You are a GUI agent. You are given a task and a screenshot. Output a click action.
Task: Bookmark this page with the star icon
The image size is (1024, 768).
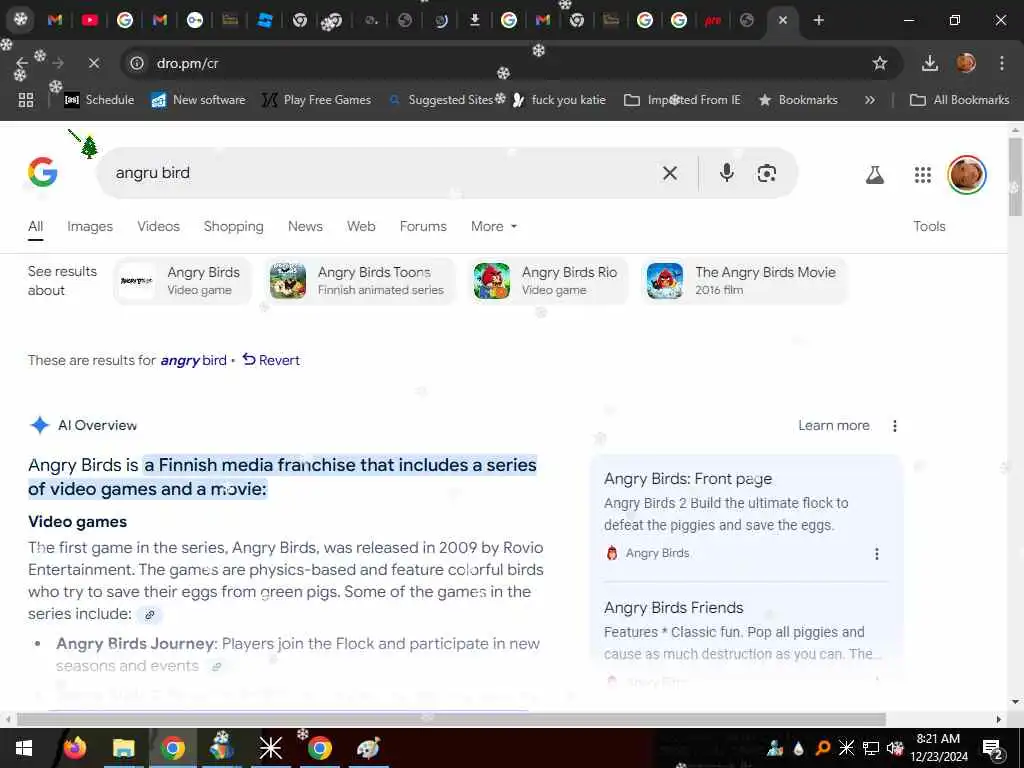point(880,63)
